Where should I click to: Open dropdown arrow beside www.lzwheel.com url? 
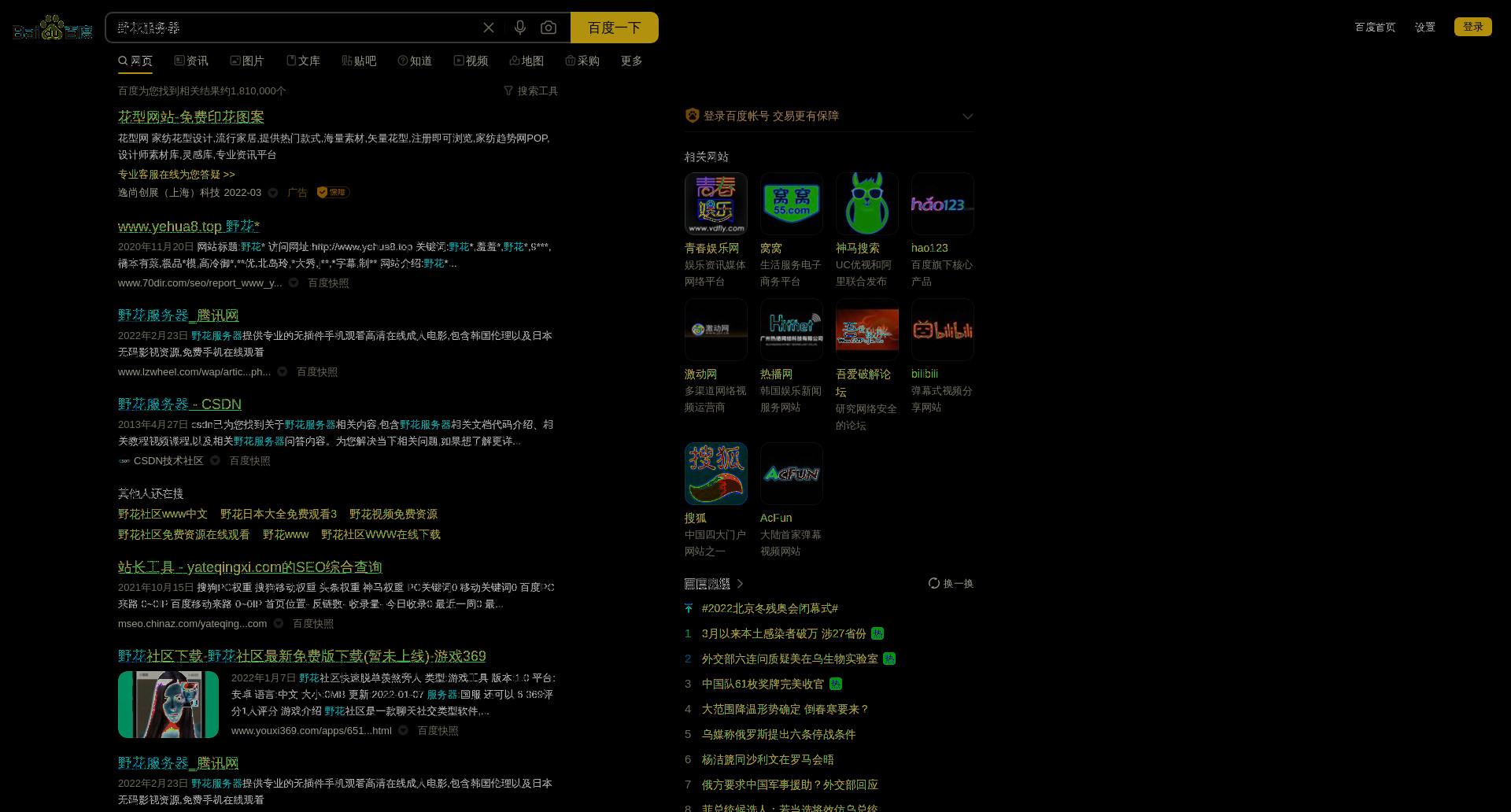point(283,372)
